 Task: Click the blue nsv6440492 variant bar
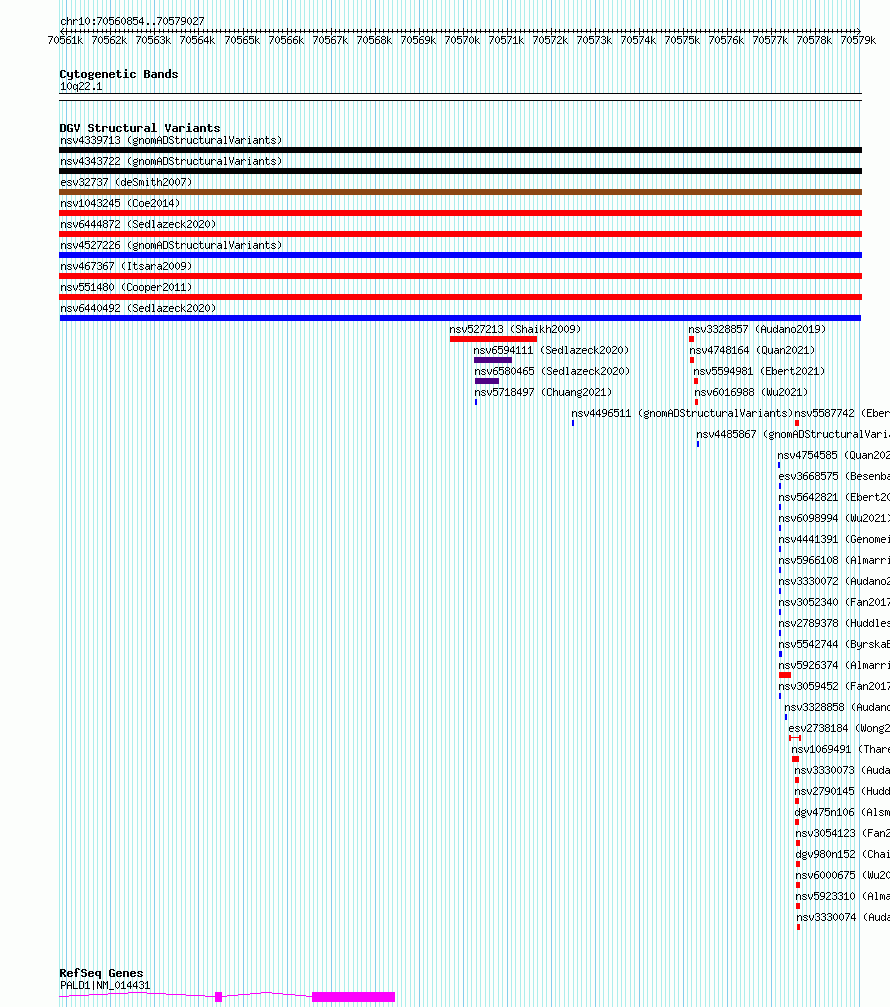coord(460,318)
